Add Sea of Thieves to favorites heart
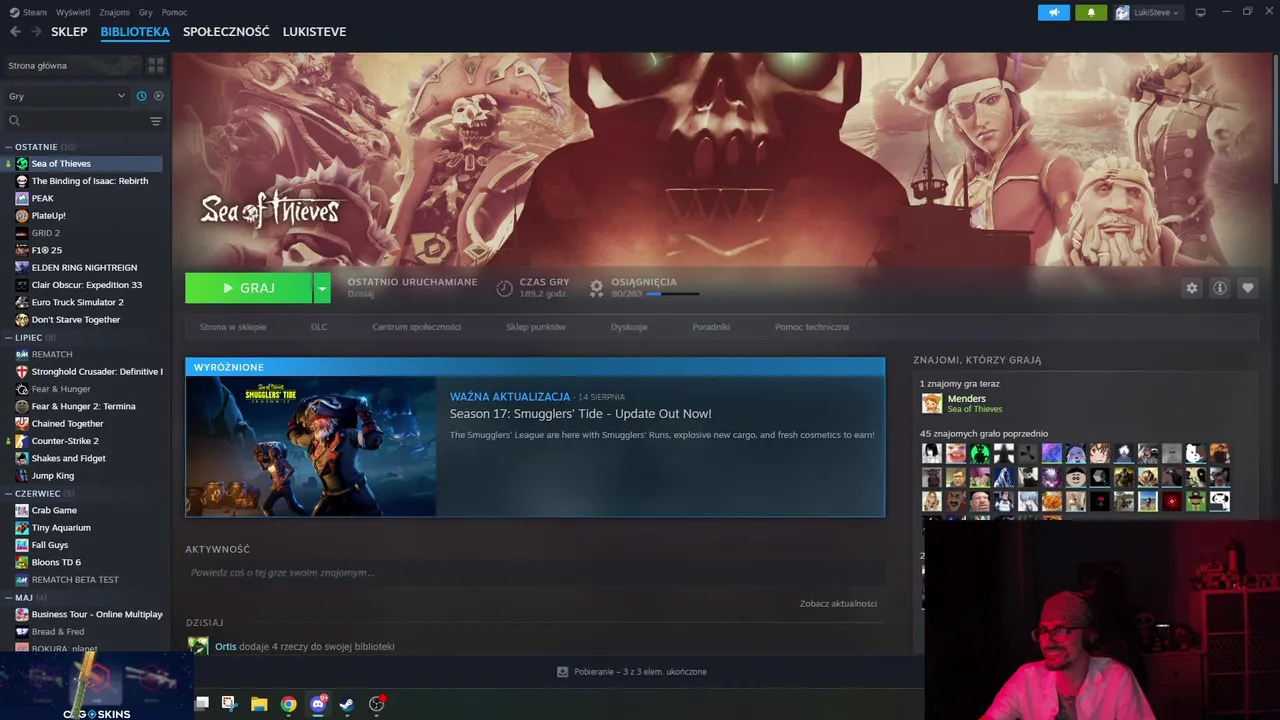The width and height of the screenshot is (1280, 720). pyautogui.click(x=1247, y=288)
